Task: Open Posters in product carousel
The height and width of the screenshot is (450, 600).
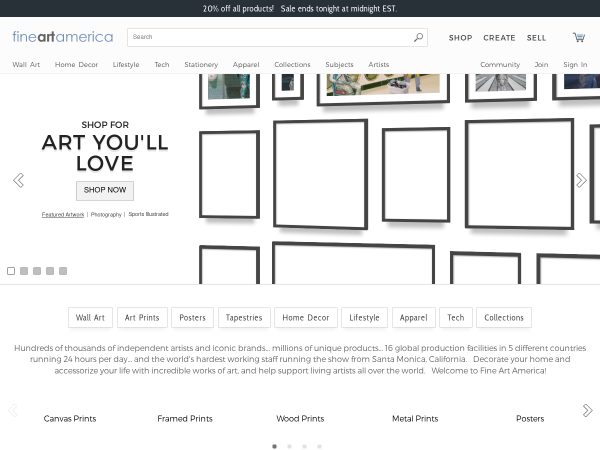Action: point(530,419)
